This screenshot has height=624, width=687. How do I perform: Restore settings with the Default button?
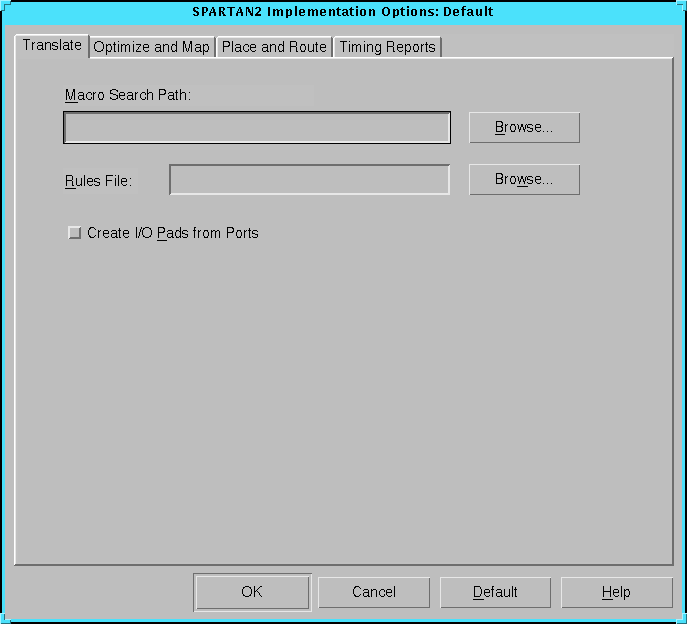495,592
